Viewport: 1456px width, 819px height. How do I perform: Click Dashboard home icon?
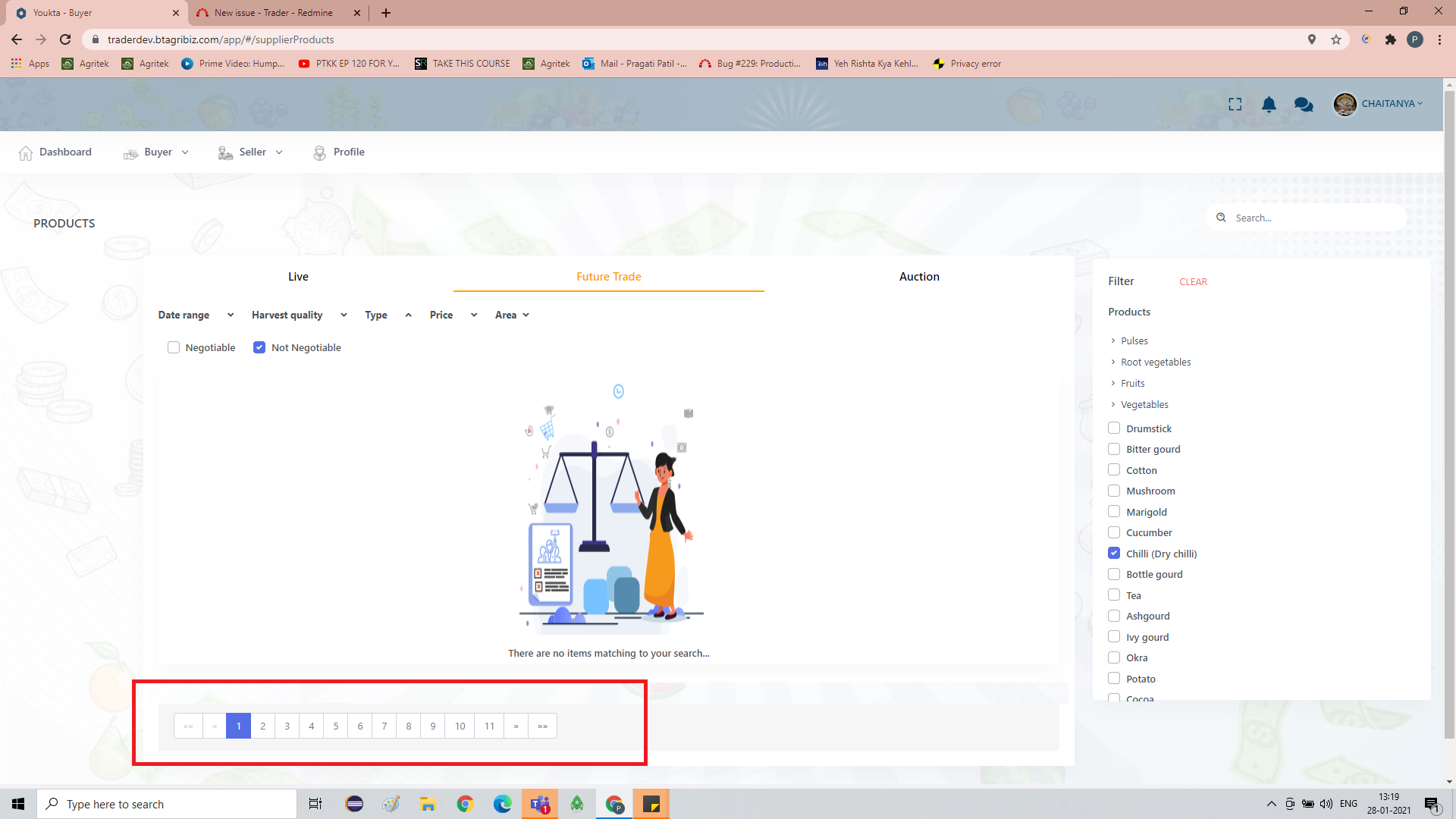(26, 152)
